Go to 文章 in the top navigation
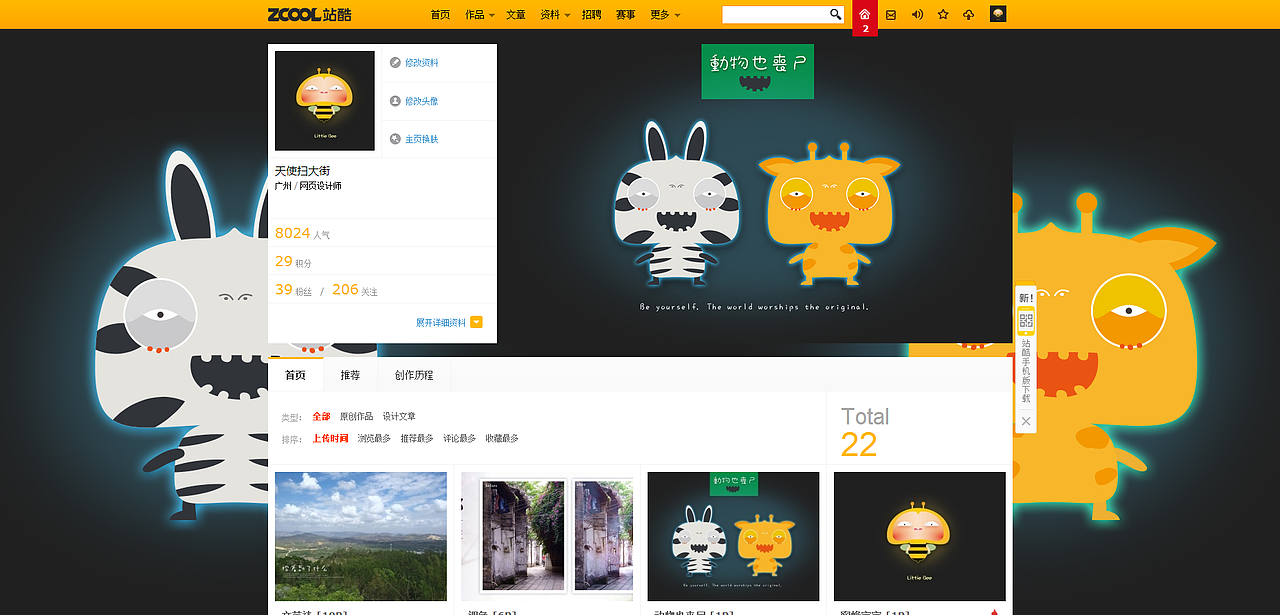This screenshot has width=1280, height=615. pos(516,14)
